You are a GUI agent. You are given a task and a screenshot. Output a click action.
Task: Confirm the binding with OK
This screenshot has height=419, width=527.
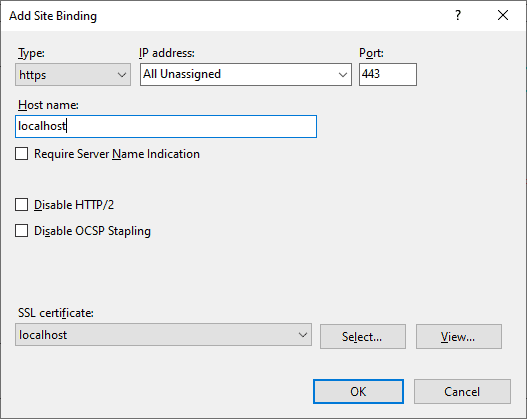[x=358, y=391]
